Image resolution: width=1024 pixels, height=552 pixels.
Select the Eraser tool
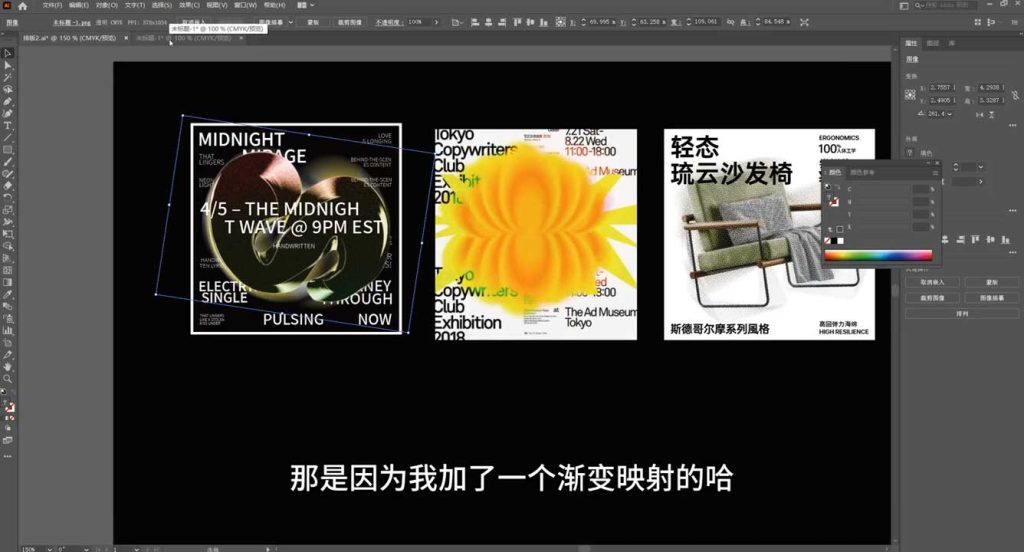[8, 186]
